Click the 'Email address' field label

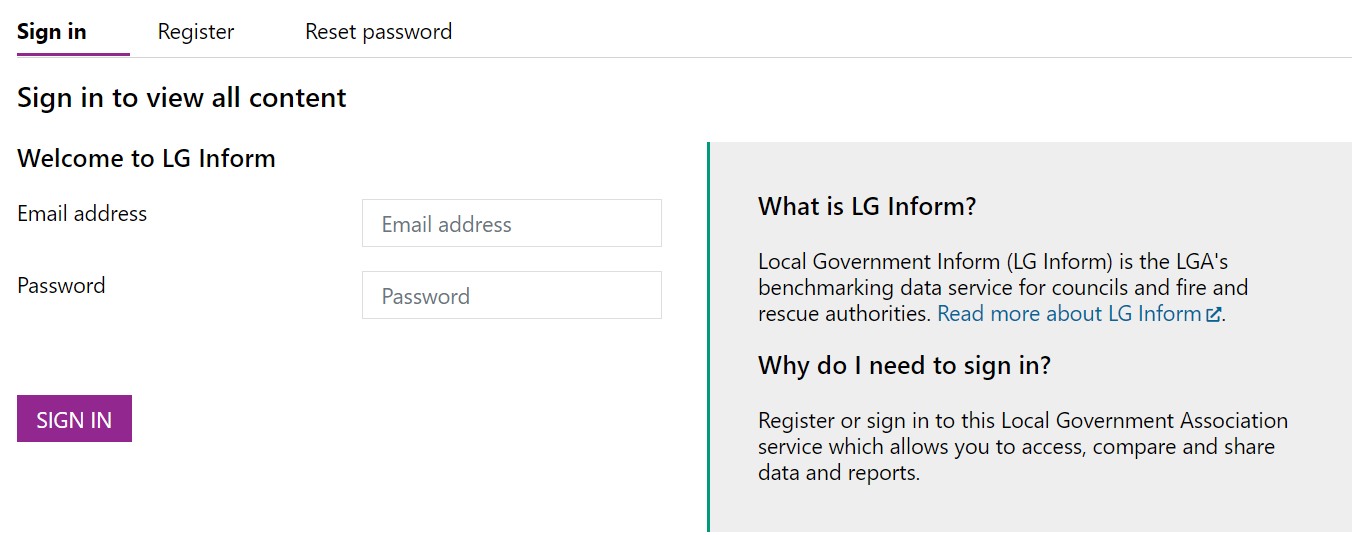82,214
